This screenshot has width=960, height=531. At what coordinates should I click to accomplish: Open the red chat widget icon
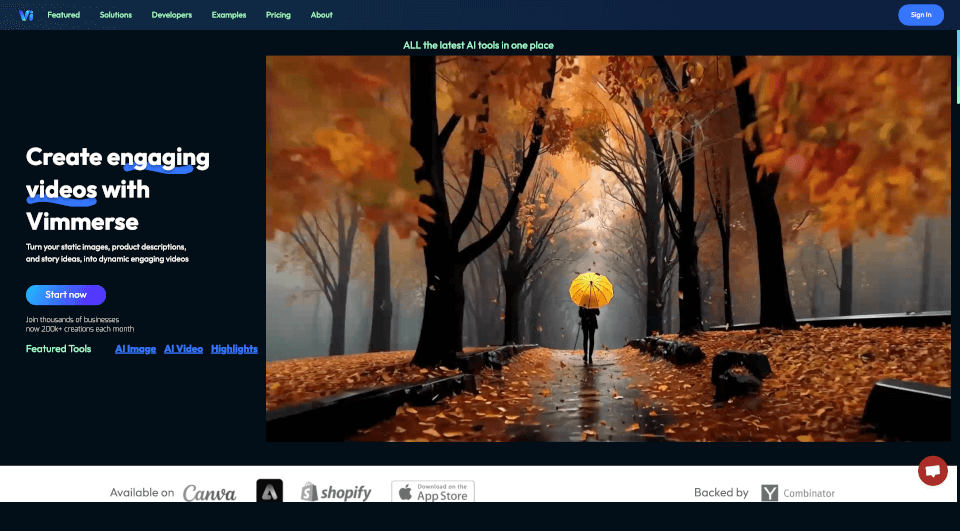932,470
